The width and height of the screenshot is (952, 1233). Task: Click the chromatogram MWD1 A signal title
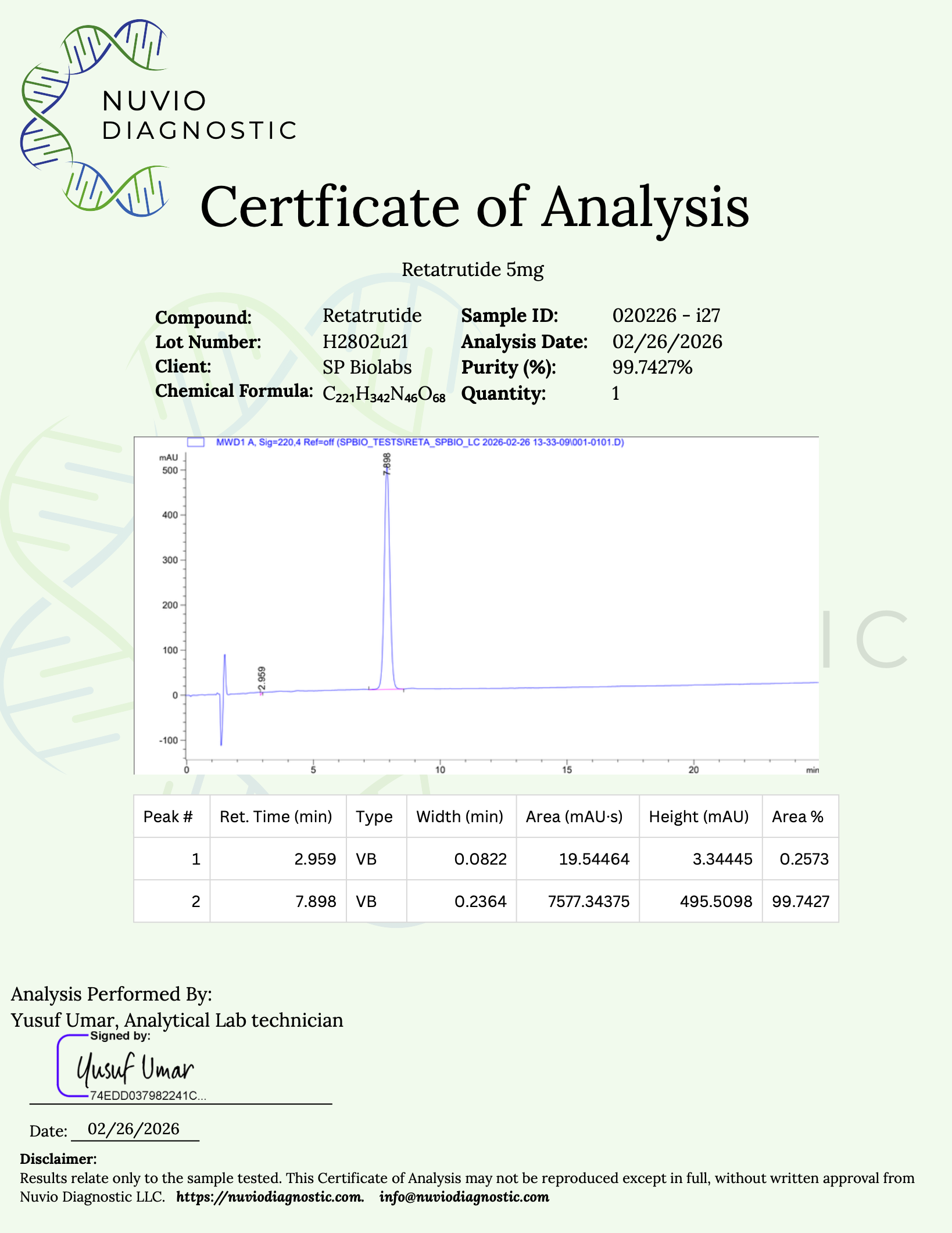pyautogui.click(x=420, y=442)
